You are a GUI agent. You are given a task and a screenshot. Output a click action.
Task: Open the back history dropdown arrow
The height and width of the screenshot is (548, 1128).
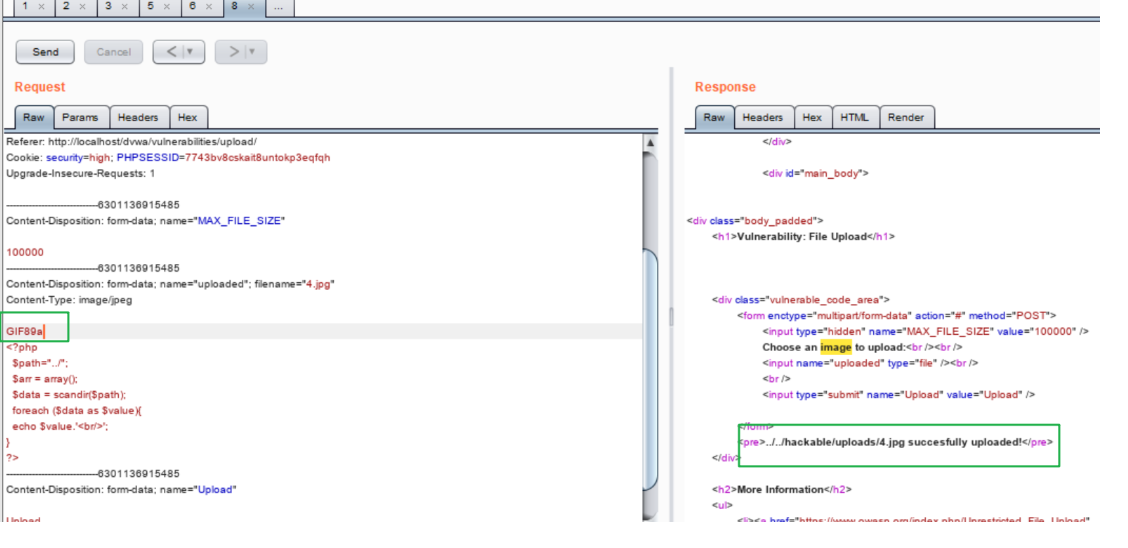(x=190, y=52)
